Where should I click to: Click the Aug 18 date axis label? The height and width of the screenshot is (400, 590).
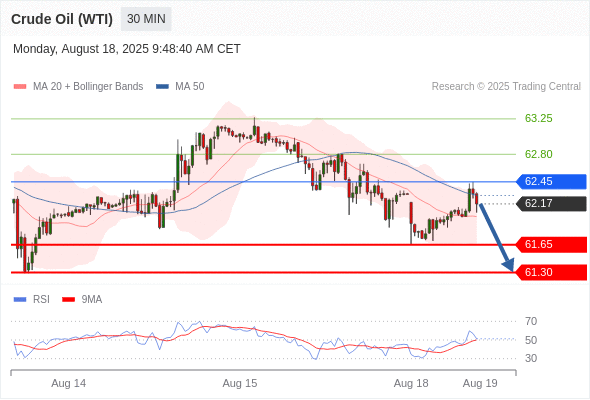point(411,383)
